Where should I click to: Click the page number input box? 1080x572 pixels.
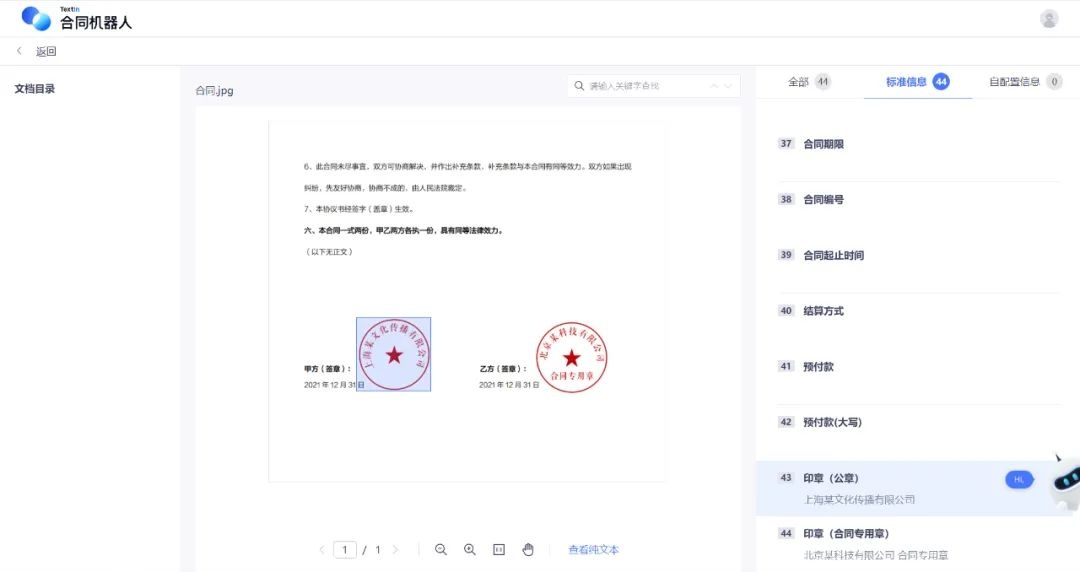tap(344, 550)
